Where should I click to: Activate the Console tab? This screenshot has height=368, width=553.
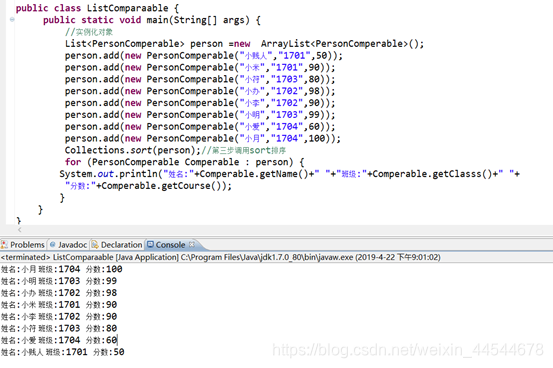[171, 245]
